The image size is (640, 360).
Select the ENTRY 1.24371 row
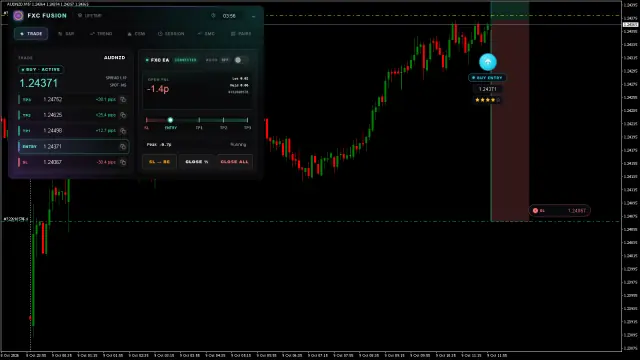pos(73,147)
